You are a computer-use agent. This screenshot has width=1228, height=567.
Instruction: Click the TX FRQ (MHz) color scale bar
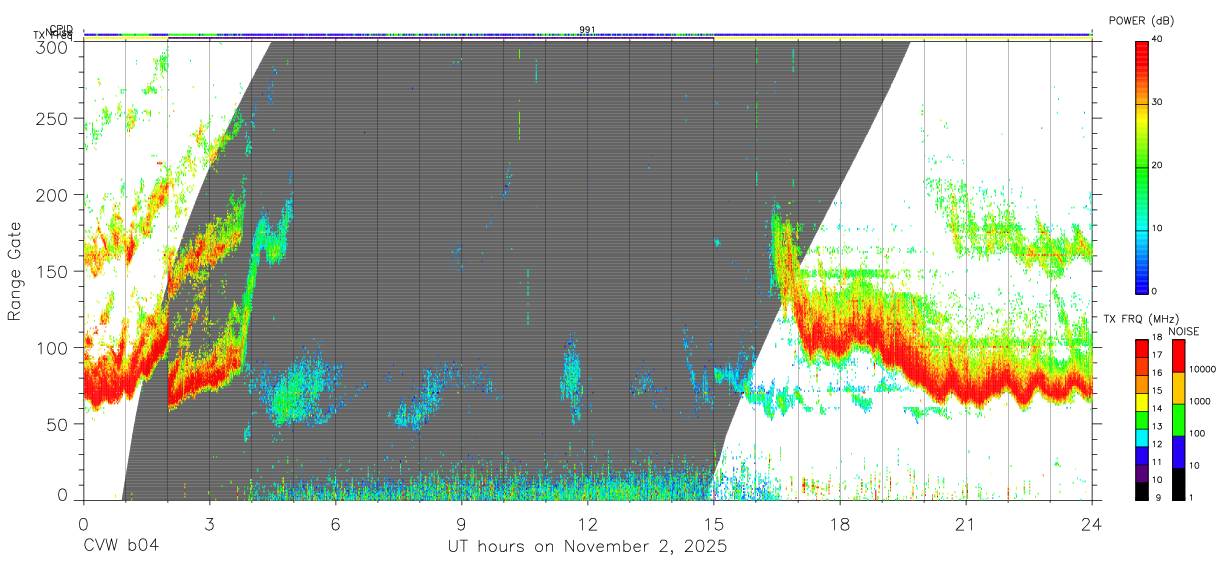(1142, 419)
